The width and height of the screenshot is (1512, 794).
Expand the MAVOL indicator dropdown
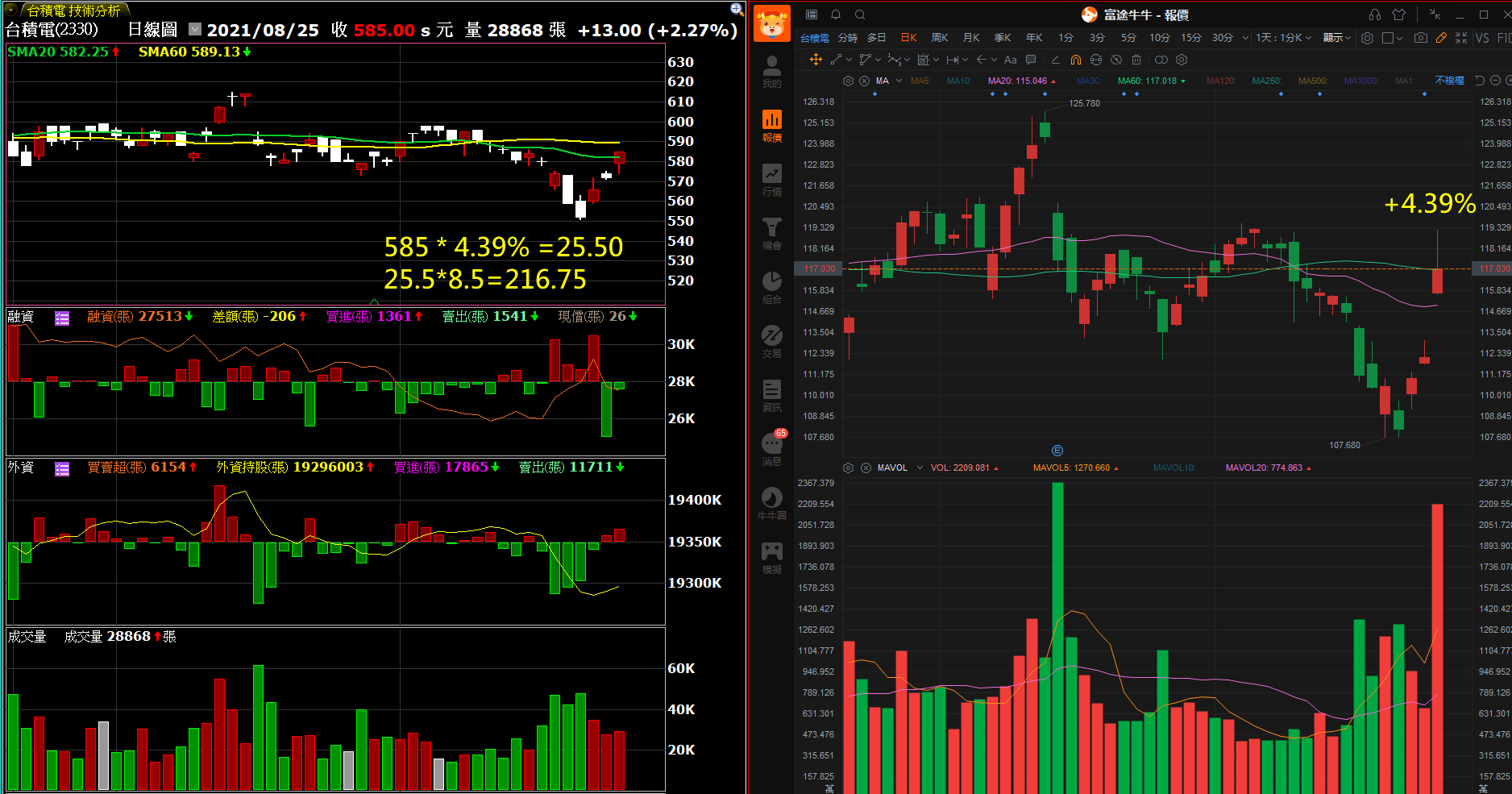coord(920,468)
